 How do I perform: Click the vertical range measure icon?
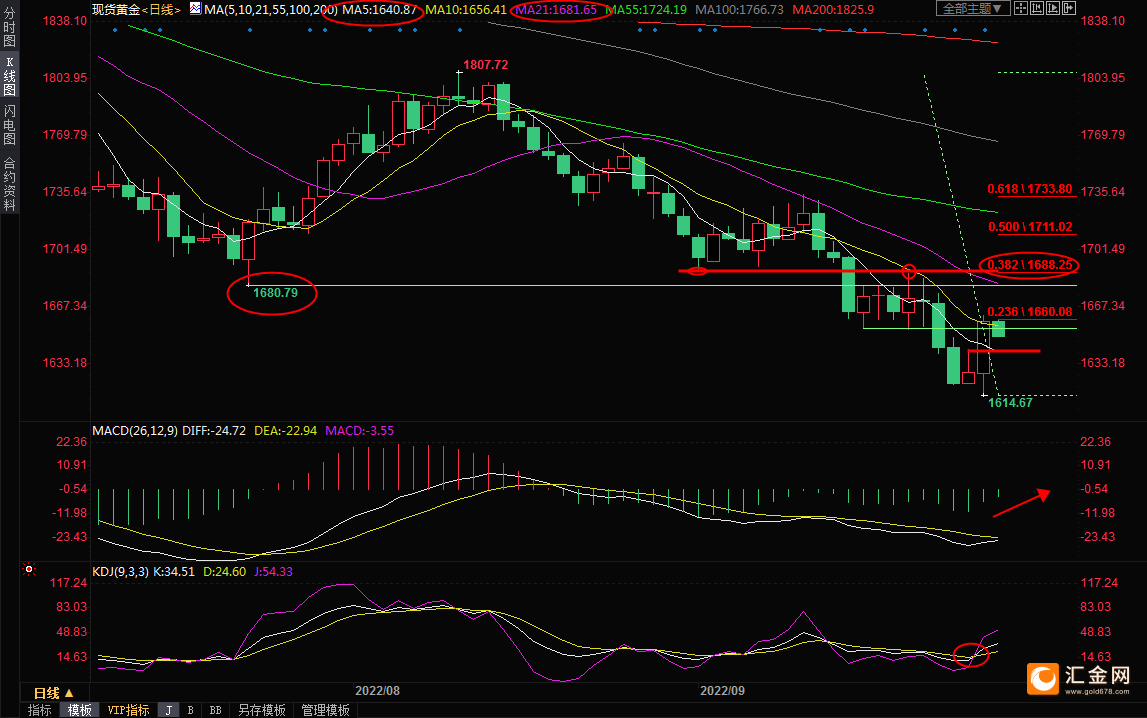tap(1037, 8)
